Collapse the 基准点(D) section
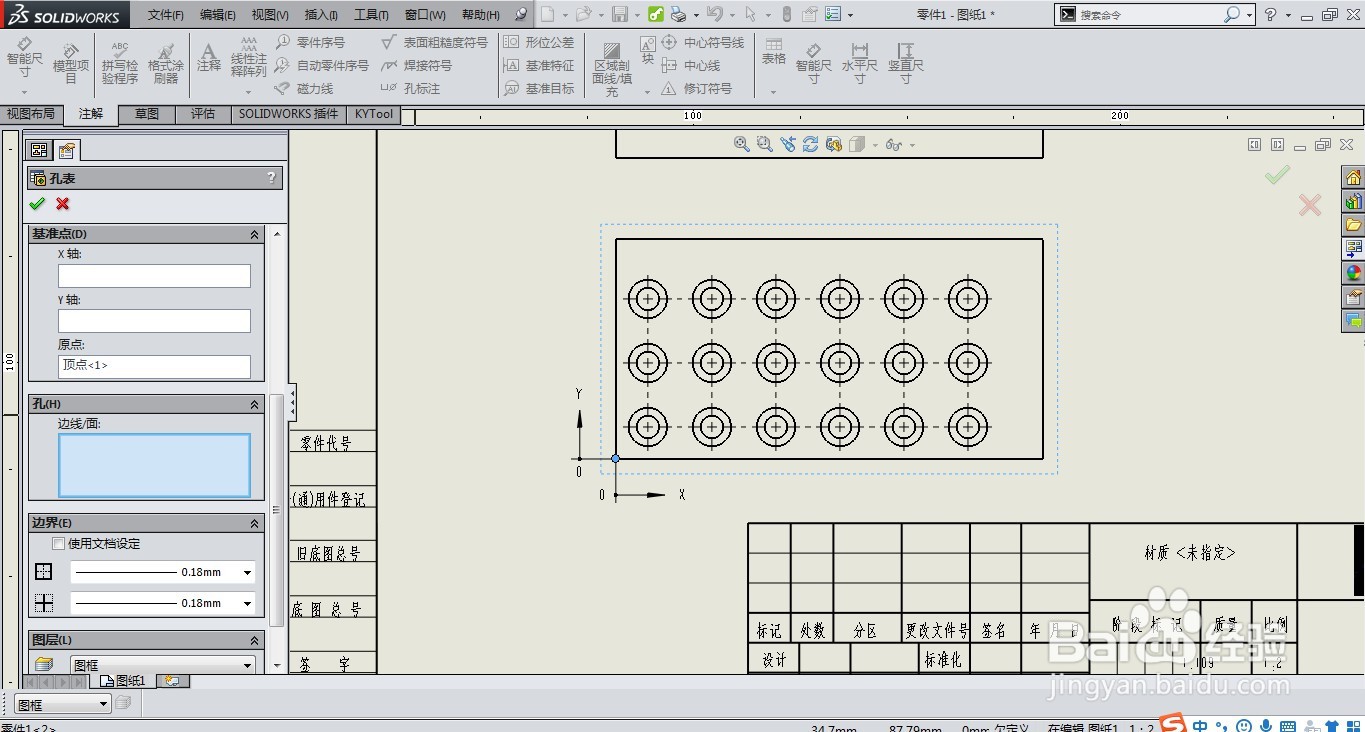 click(x=254, y=234)
